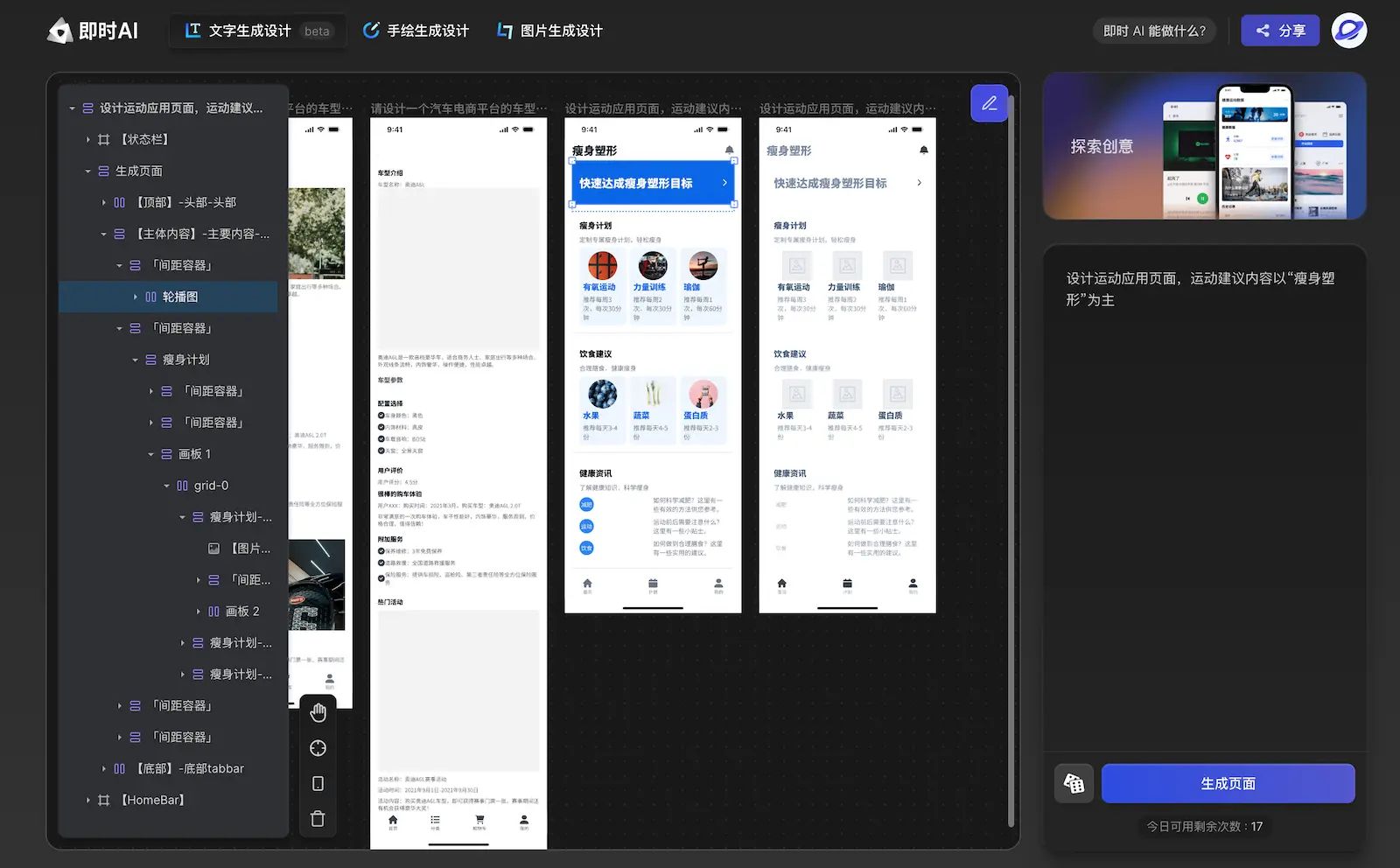
Task: Click the 生成页面 generate button
Action: [x=1228, y=783]
